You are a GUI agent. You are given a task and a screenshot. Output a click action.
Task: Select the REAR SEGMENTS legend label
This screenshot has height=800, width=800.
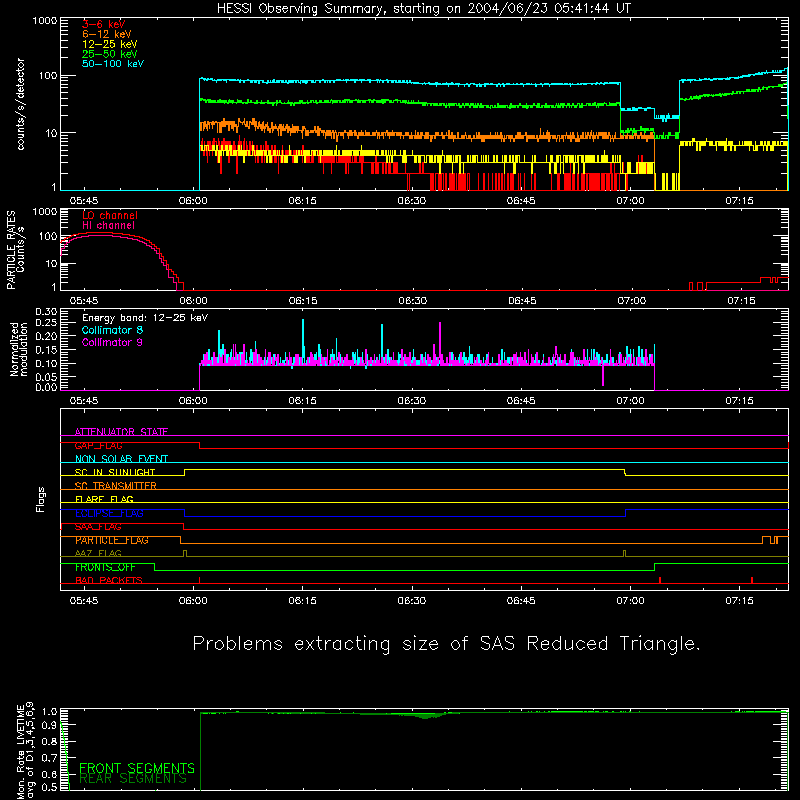point(133,779)
